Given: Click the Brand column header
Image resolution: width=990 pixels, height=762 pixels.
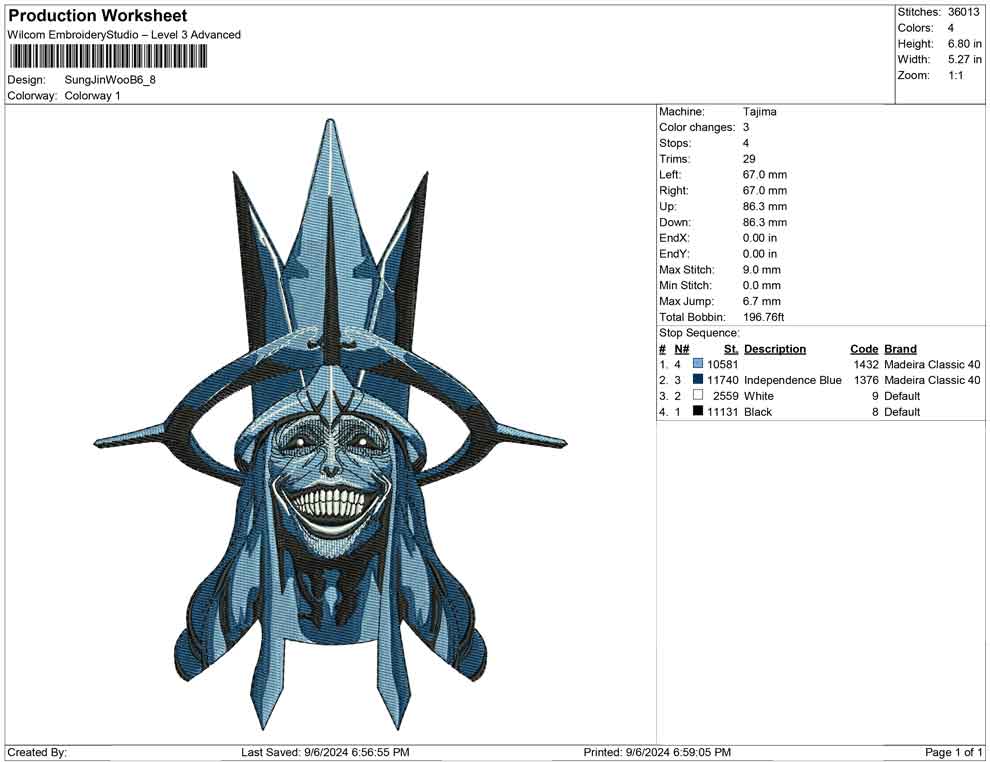Looking at the screenshot, I should [x=900, y=349].
